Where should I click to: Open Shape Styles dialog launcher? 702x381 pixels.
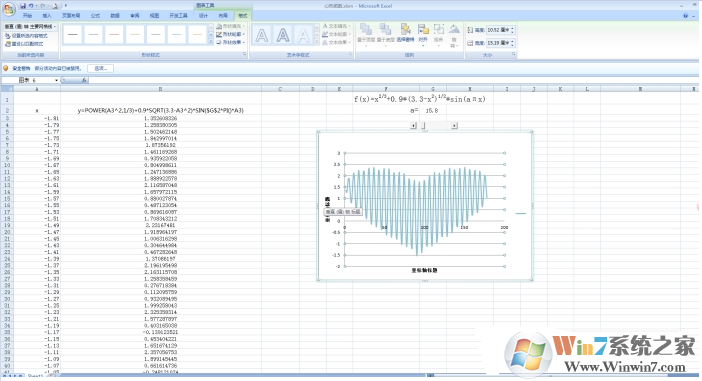pyautogui.click(x=245, y=54)
